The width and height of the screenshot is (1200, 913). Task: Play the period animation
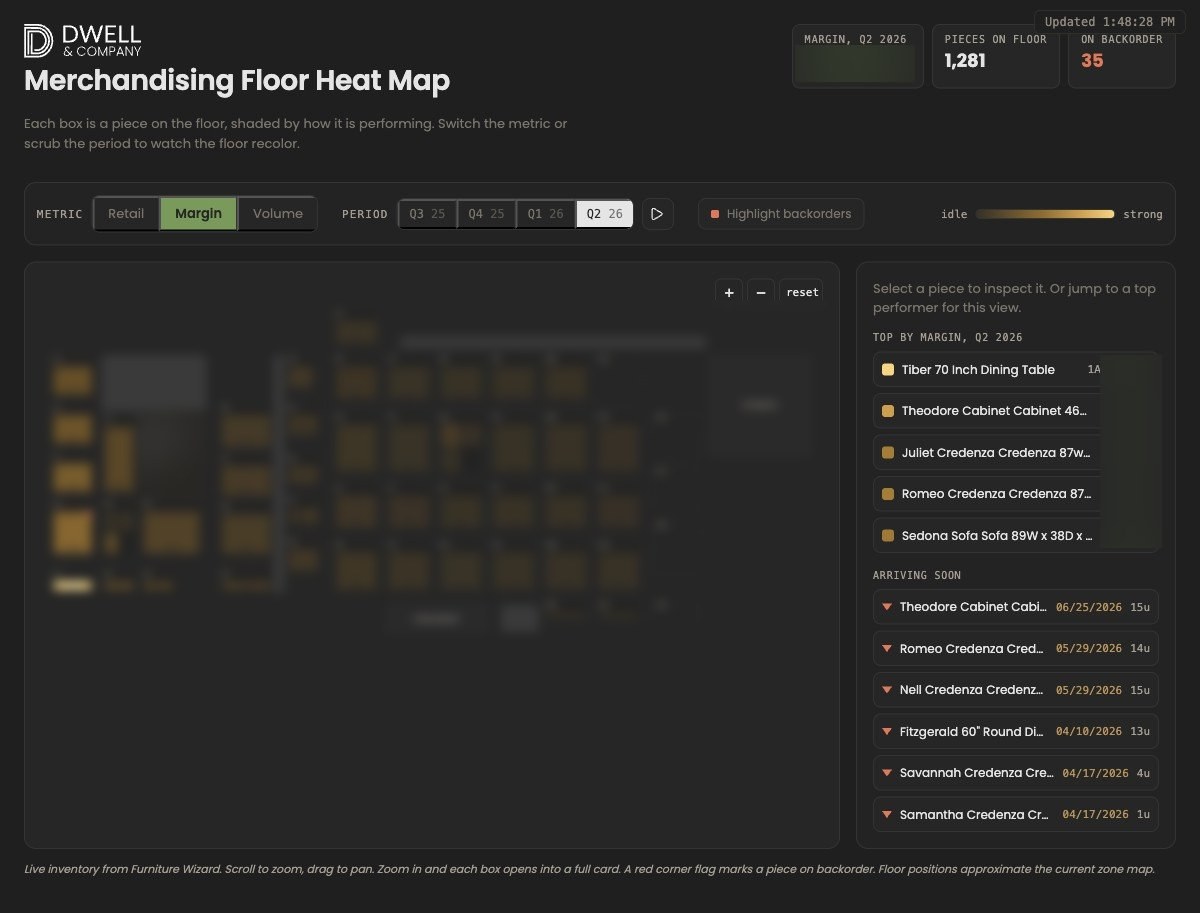(x=657, y=214)
